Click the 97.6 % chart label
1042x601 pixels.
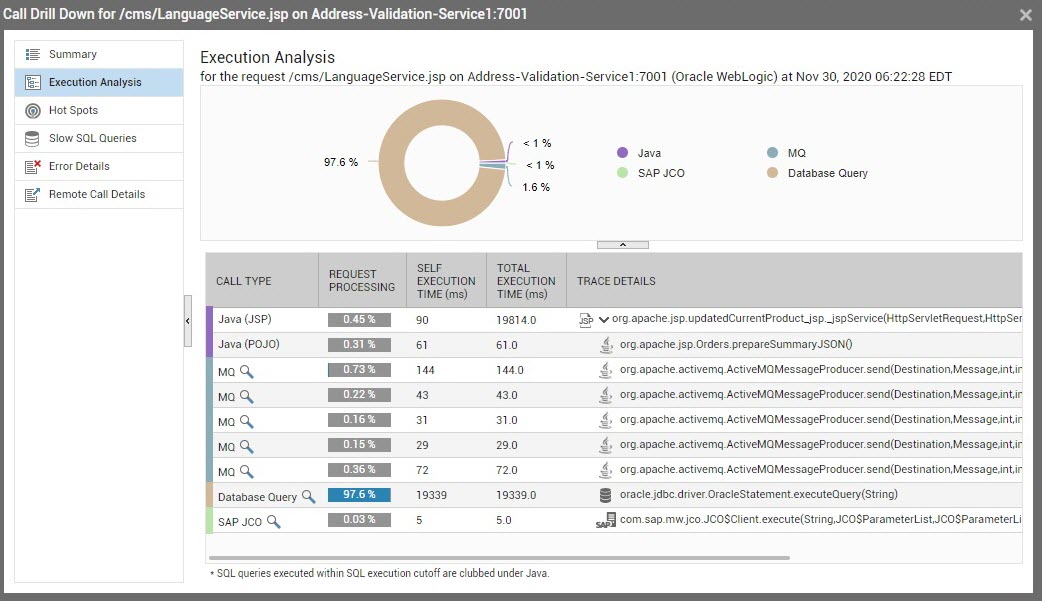341,162
